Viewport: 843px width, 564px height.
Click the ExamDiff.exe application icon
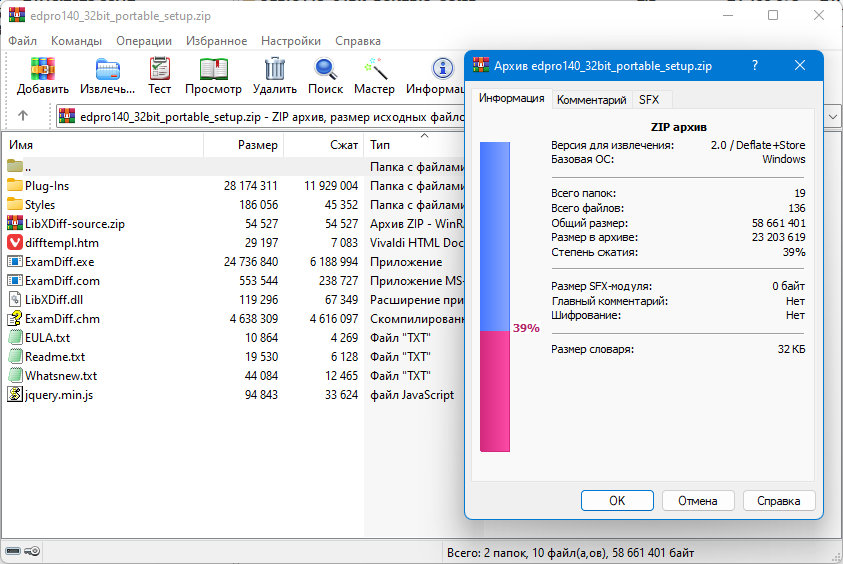pyautogui.click(x=15, y=261)
